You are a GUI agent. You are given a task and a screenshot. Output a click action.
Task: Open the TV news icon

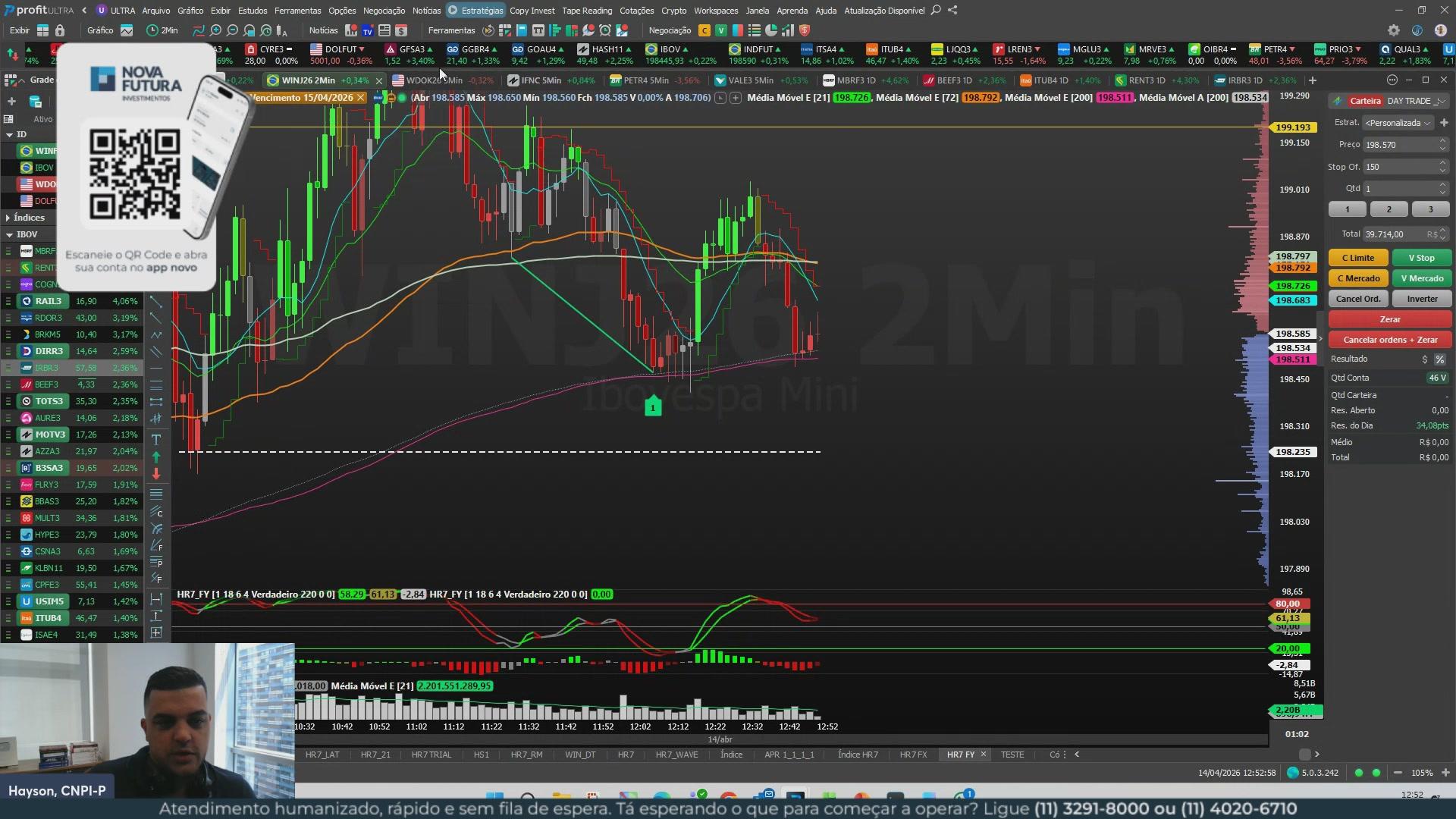point(368,30)
